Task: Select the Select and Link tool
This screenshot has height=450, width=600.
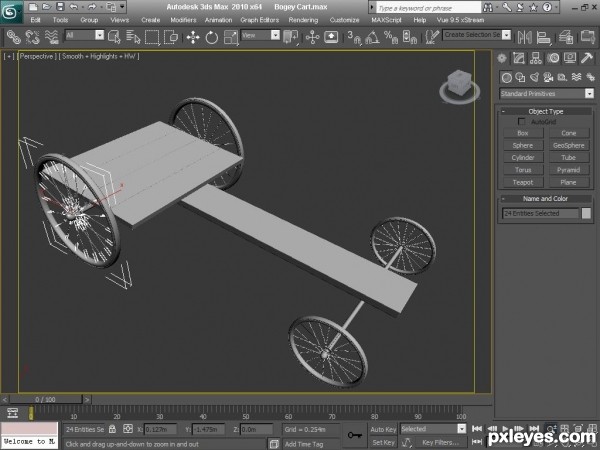Action: coord(13,37)
